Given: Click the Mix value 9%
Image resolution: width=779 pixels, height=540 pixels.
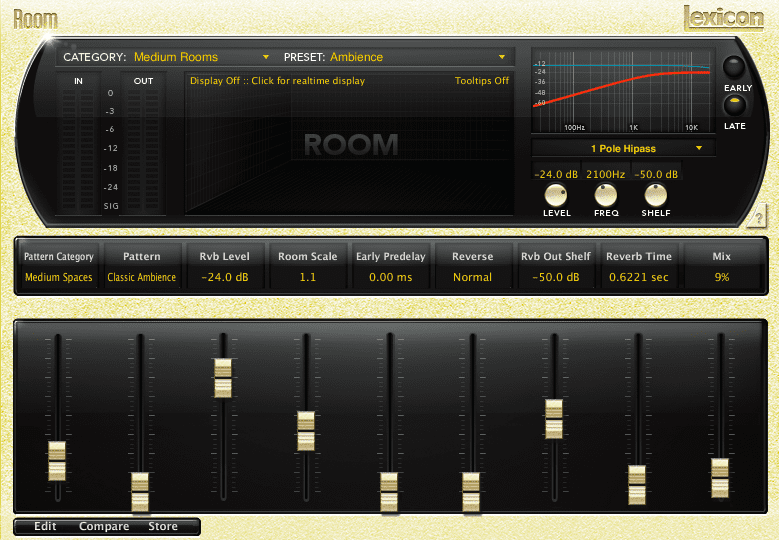Looking at the screenshot, I should point(721,277).
